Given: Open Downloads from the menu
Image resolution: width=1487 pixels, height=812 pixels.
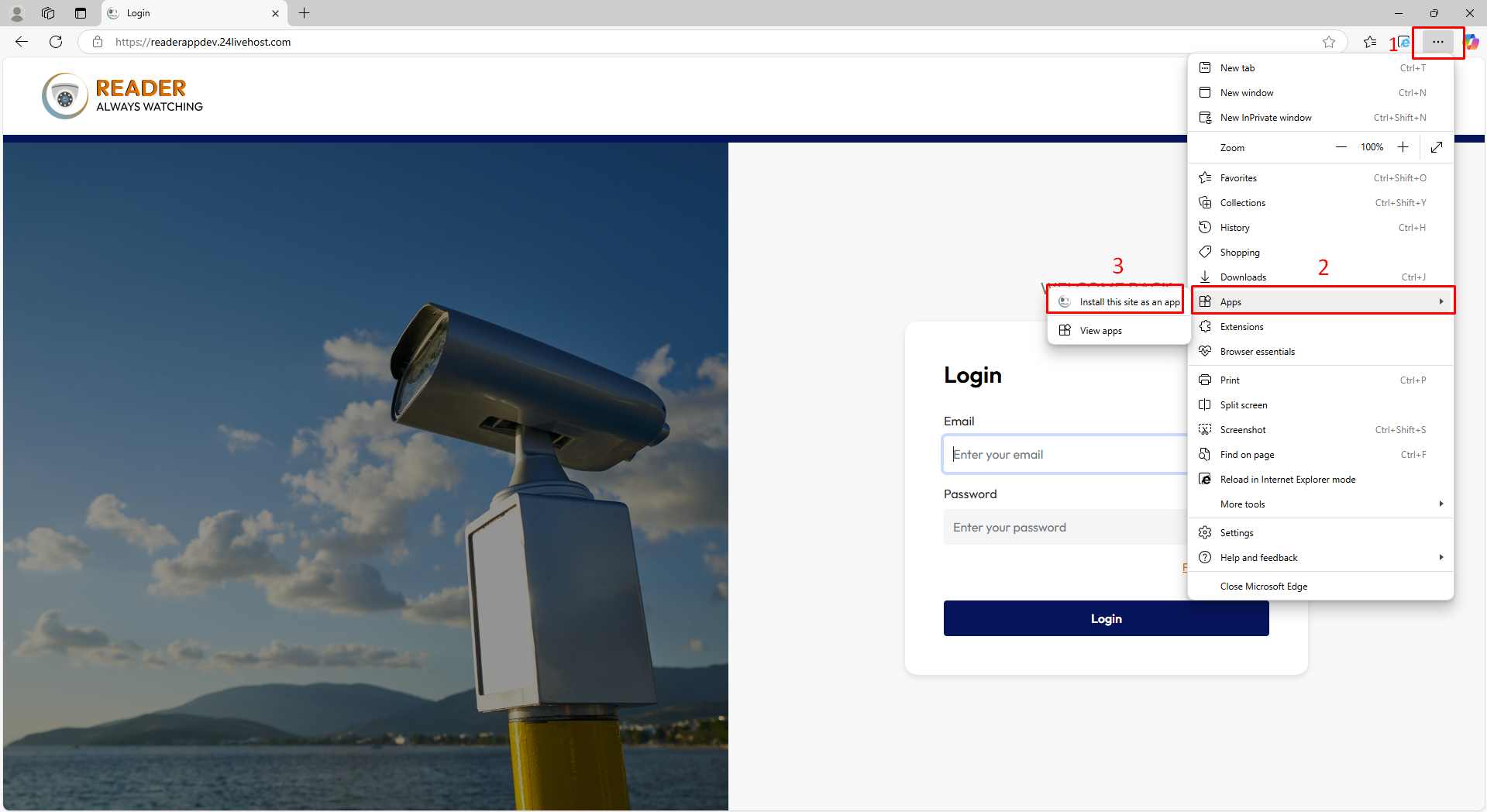Looking at the screenshot, I should pyautogui.click(x=1320, y=277).
